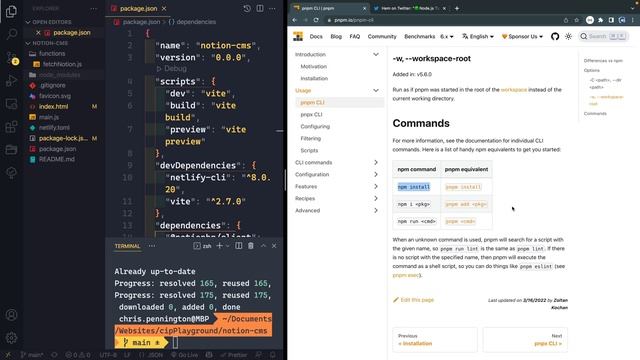Open Explorer panel ellipsis menu
640x360 pixels.
(x=93, y=8)
